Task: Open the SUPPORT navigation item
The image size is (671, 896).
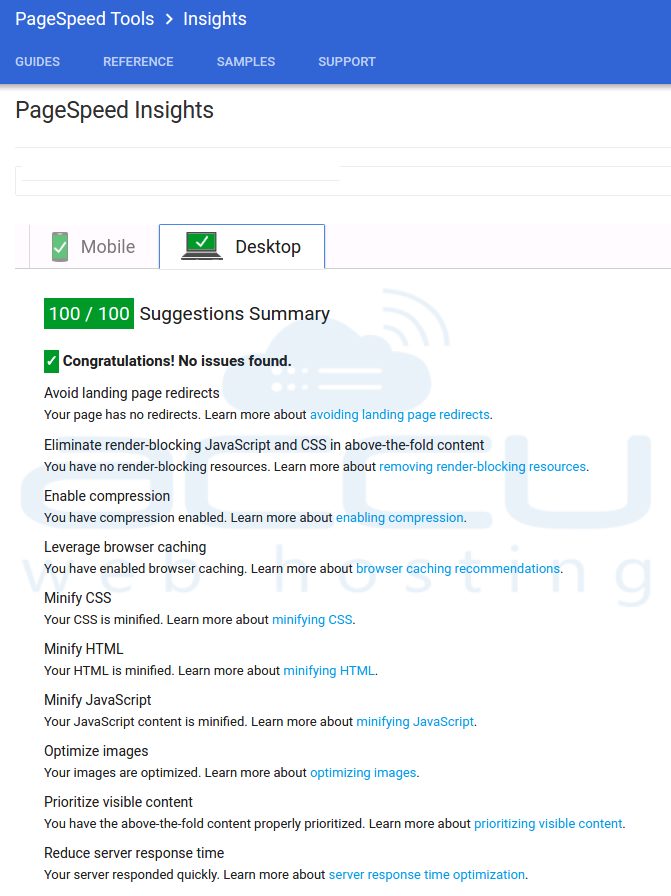Action: click(346, 62)
